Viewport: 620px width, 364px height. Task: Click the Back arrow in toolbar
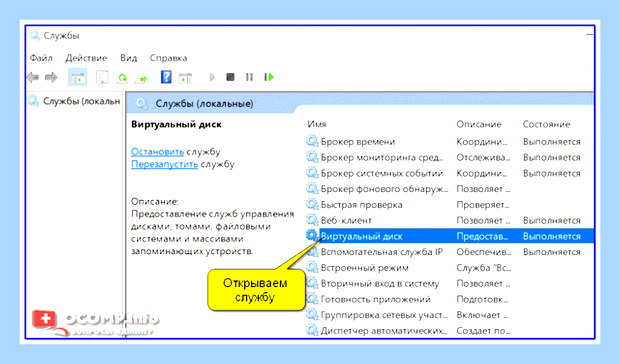(33, 77)
